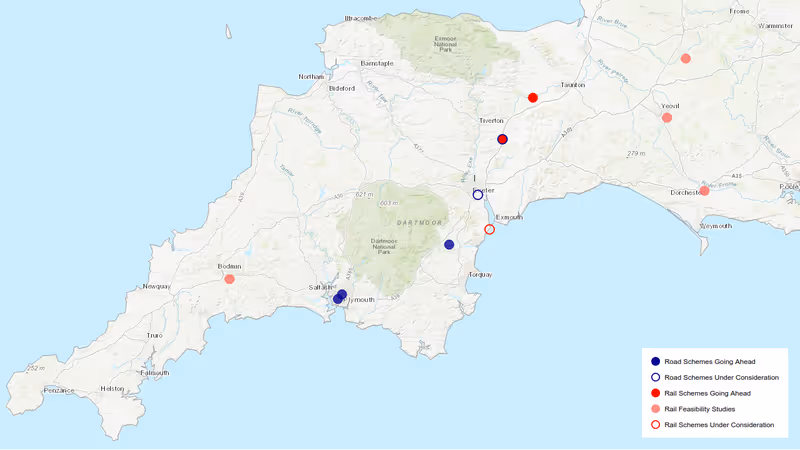Click the Rail Feasibility Studies legend label
Image resolution: width=800 pixels, height=450 pixels.
pyautogui.click(x=699, y=409)
